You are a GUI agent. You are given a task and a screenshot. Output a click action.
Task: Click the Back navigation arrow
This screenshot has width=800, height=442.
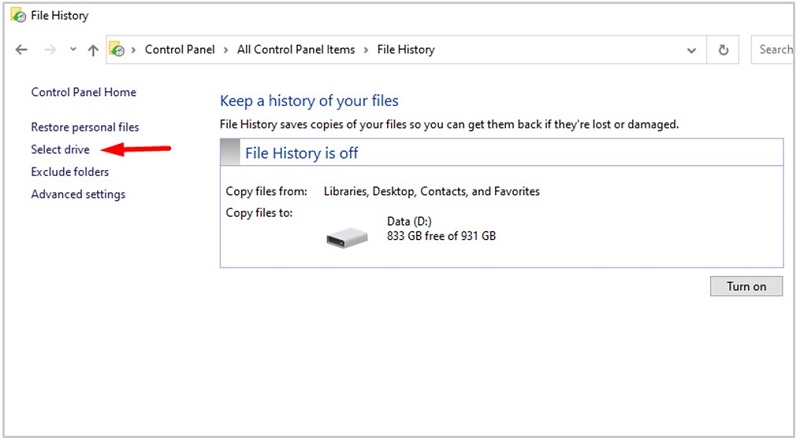click(x=22, y=50)
